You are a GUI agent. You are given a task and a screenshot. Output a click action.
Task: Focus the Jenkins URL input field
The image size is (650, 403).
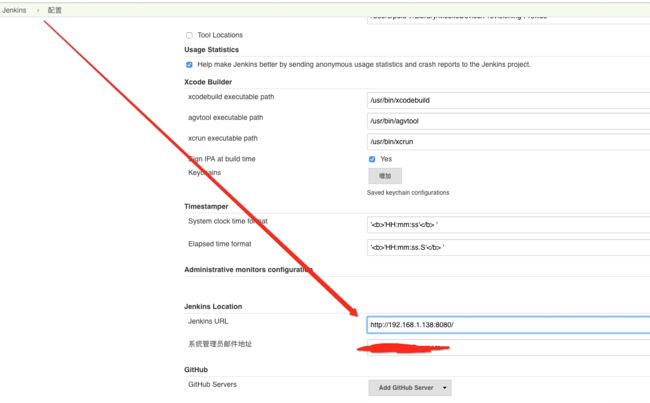coord(508,325)
